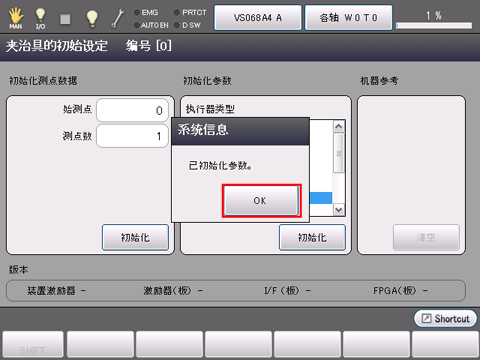
Task: Click the 已初始化参数。 message text
Action: pos(220,165)
